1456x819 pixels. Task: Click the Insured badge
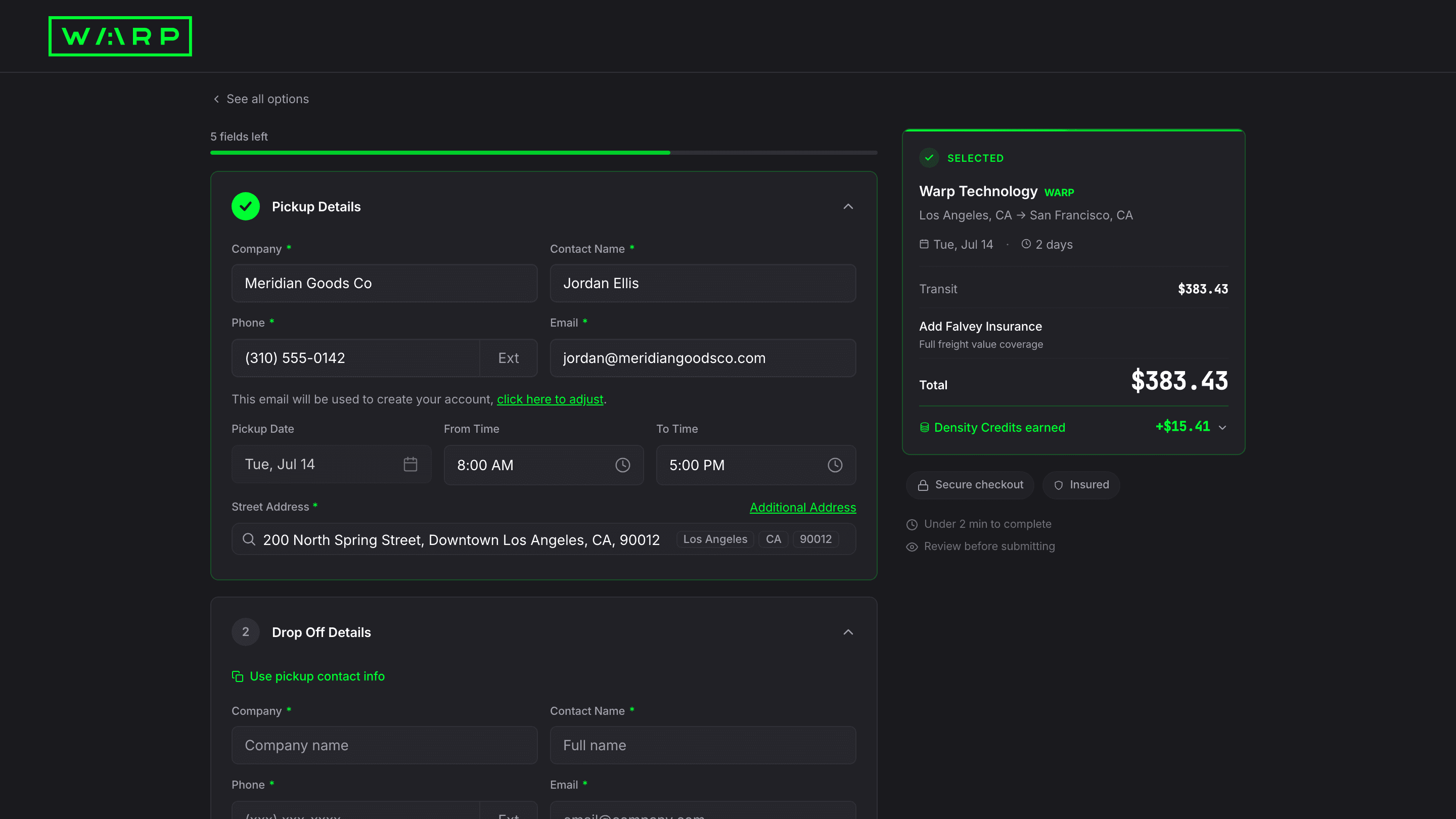click(1081, 485)
